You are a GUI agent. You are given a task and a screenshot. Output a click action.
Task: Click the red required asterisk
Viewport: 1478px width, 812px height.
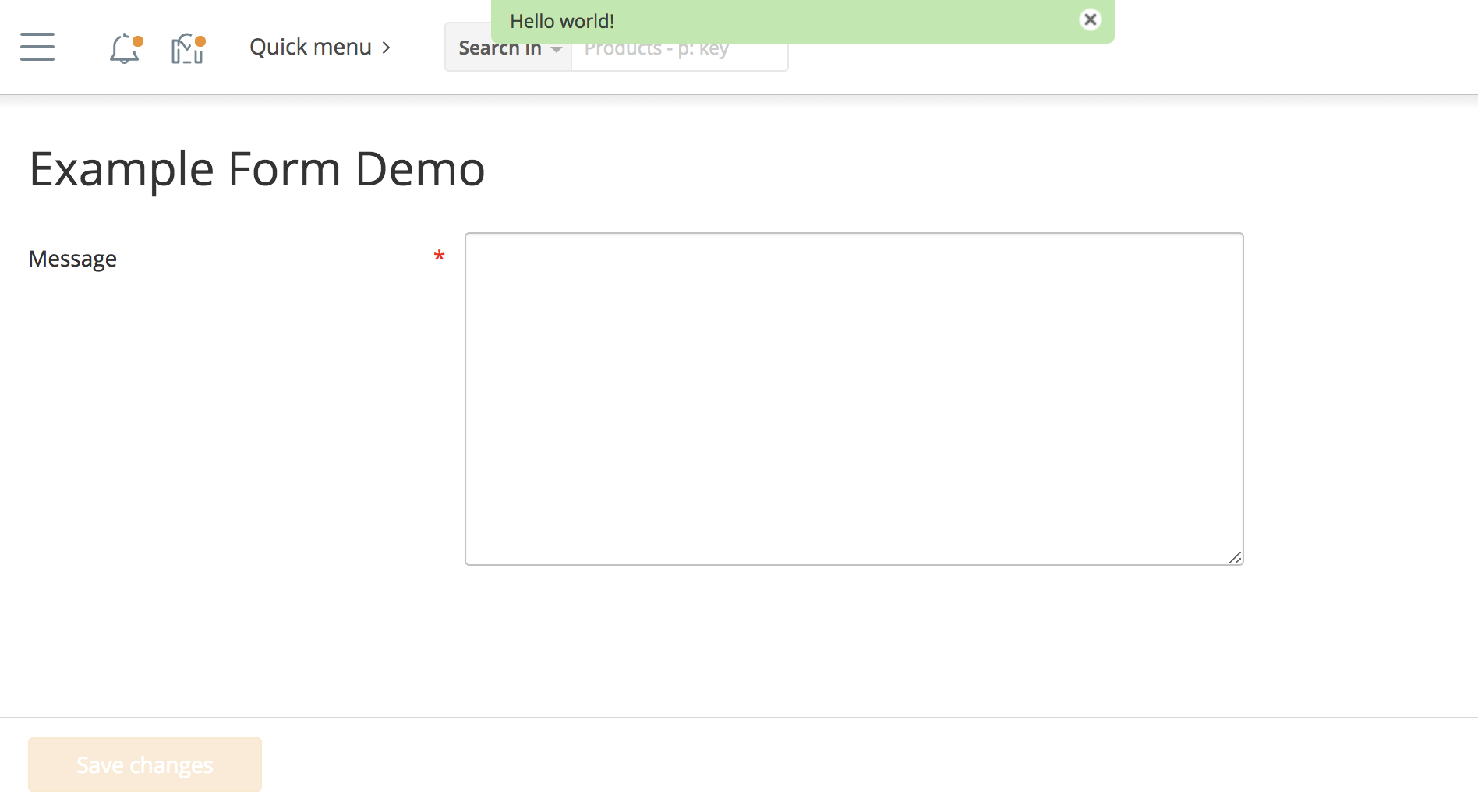click(439, 256)
